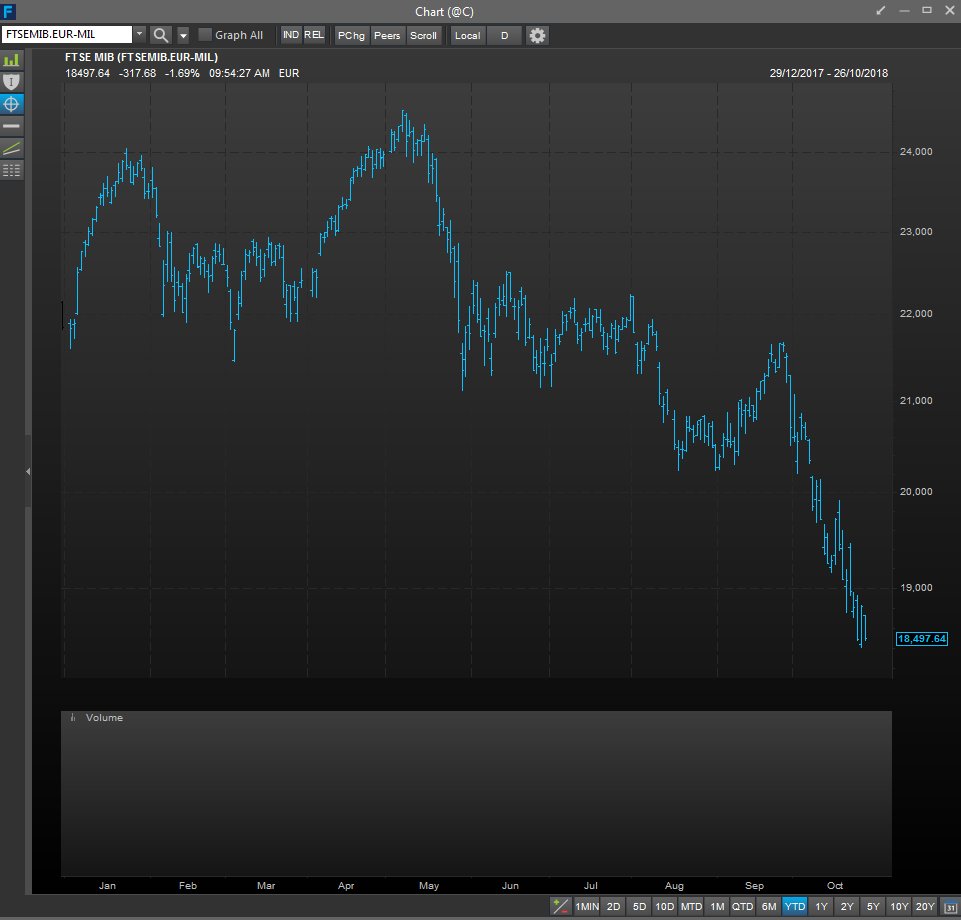Open the symbol box dropdown arrow
Viewport: 961px width, 920px height.
click(x=140, y=34)
